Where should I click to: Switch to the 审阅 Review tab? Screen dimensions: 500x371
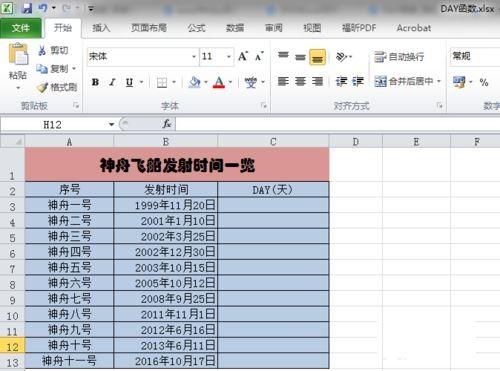click(x=273, y=28)
